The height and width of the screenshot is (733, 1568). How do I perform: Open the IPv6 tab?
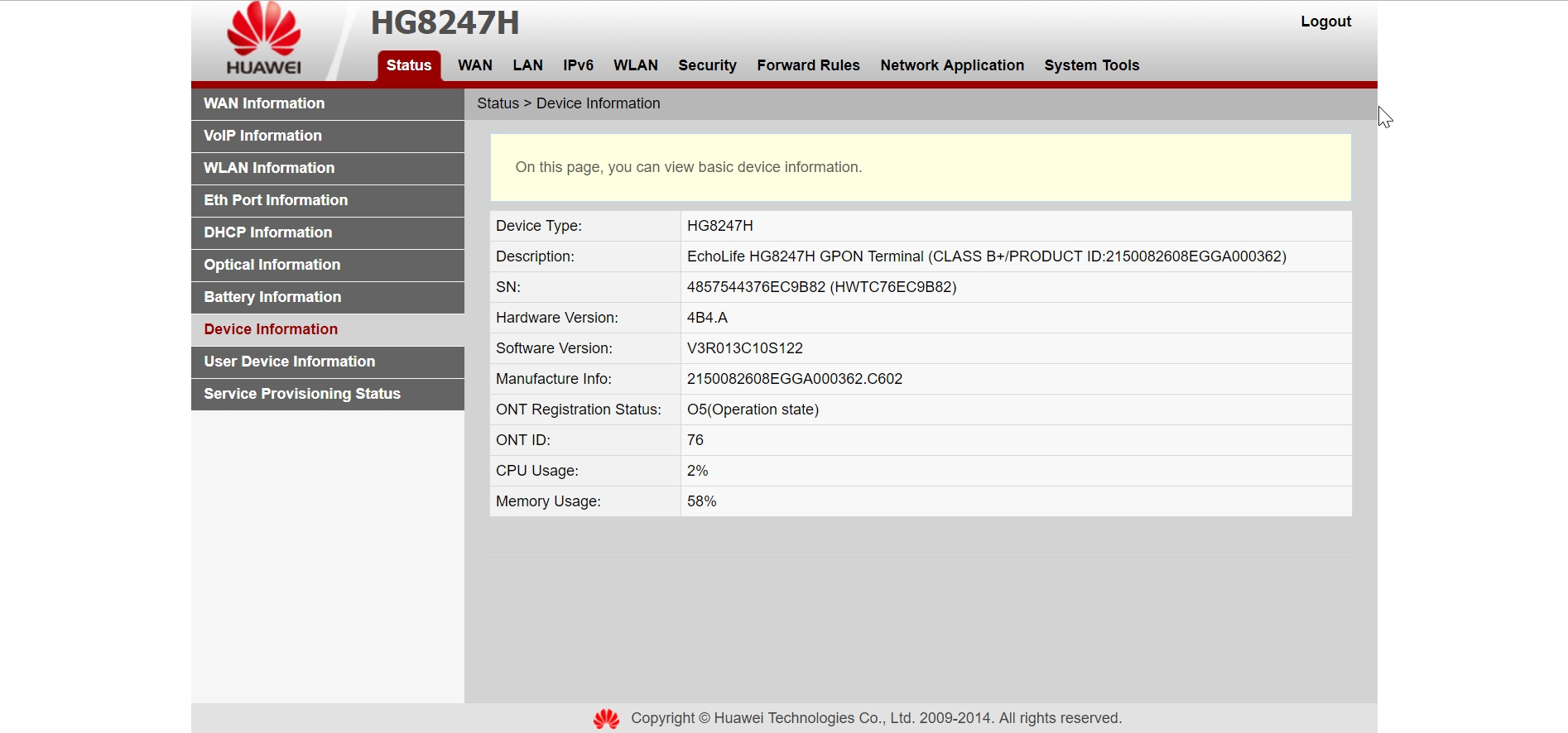579,65
